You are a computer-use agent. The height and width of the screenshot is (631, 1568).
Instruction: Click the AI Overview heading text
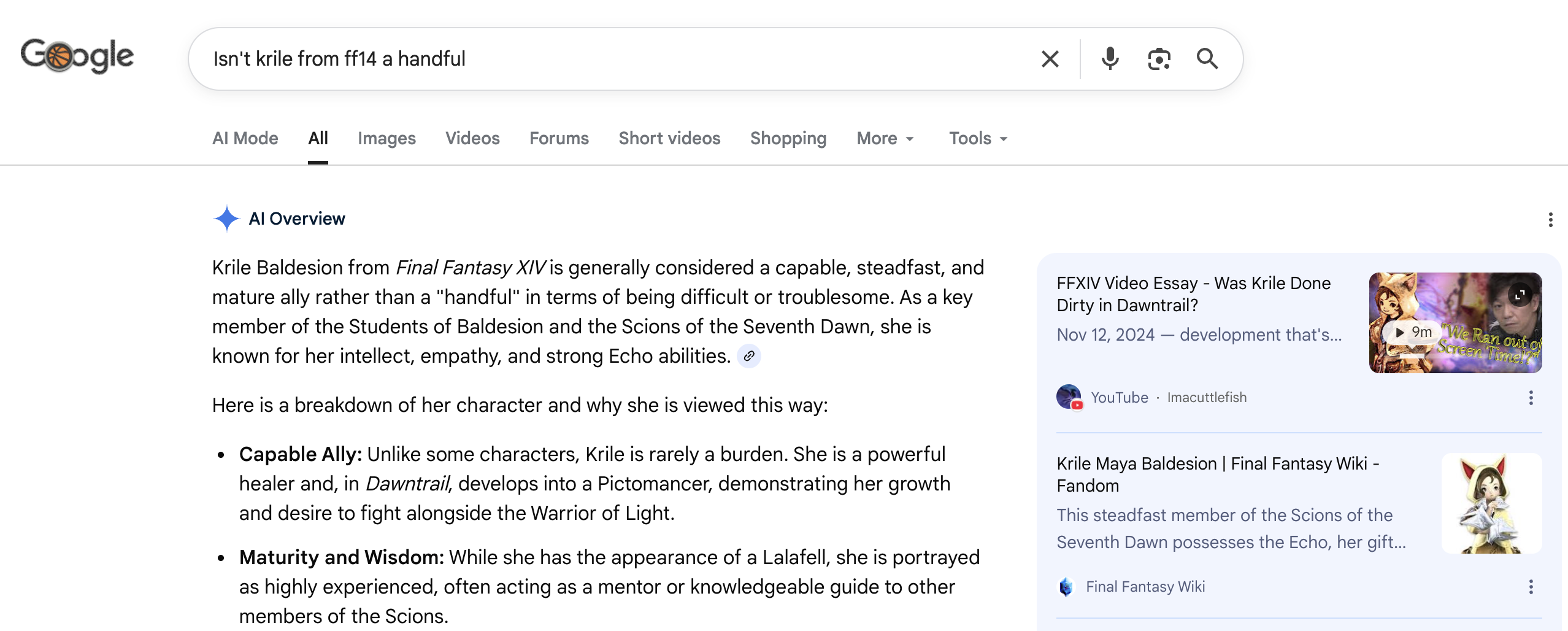pyautogui.click(x=297, y=219)
